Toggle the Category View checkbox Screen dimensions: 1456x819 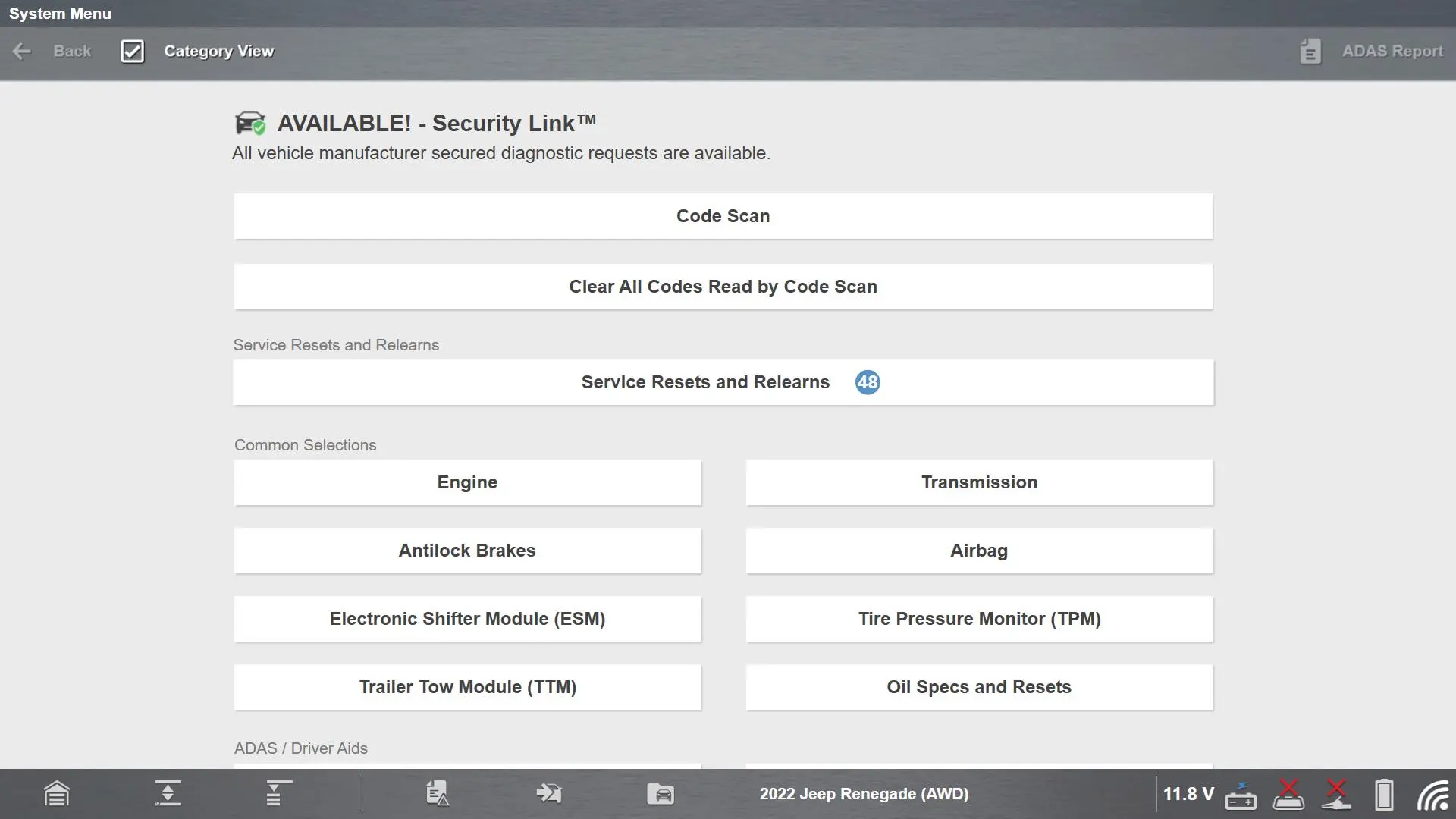click(x=132, y=52)
